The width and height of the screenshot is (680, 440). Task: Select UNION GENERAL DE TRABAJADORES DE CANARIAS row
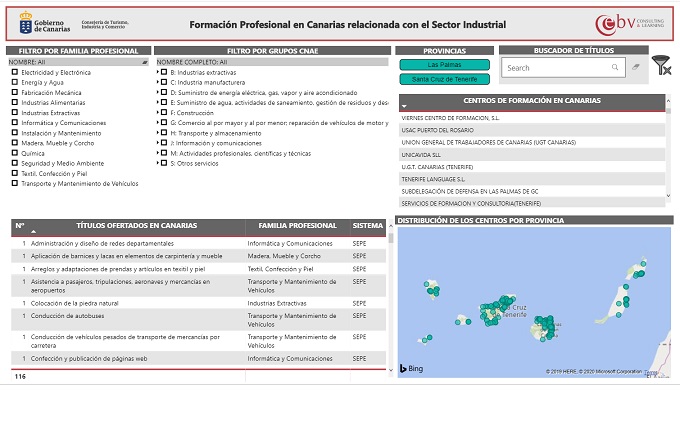[x=532, y=142]
